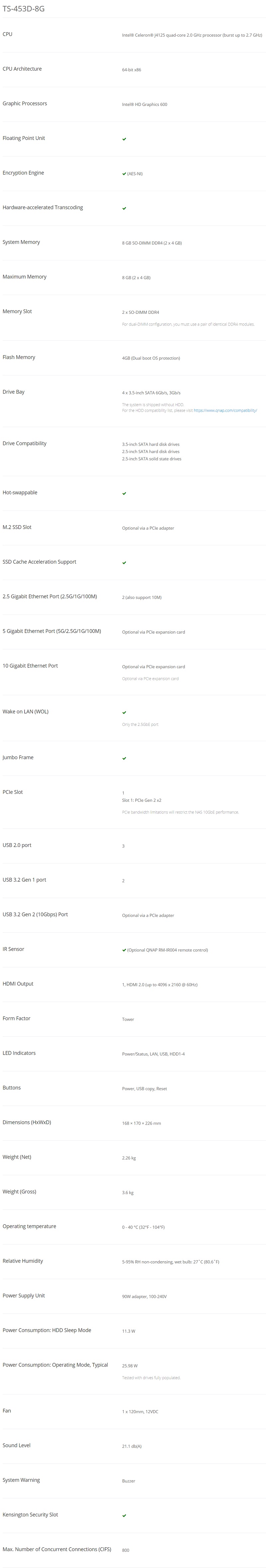This screenshot has height=1568, width=266.
Task: Click the Jumbo Frame green checkmark
Action: click(x=124, y=759)
